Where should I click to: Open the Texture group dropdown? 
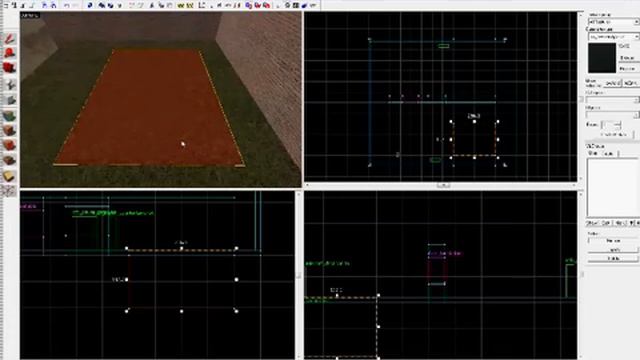[x=613, y=21]
